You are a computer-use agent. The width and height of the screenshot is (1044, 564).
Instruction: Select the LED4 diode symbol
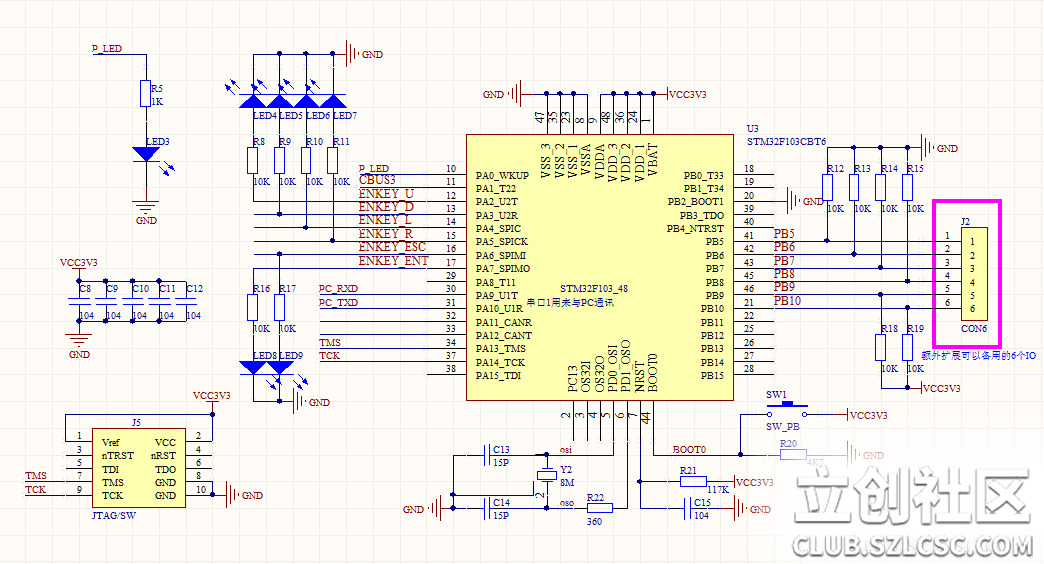(254, 100)
